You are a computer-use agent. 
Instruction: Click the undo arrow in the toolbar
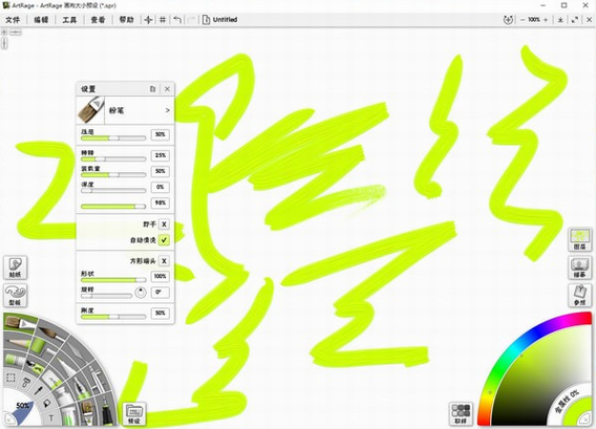coord(177,20)
